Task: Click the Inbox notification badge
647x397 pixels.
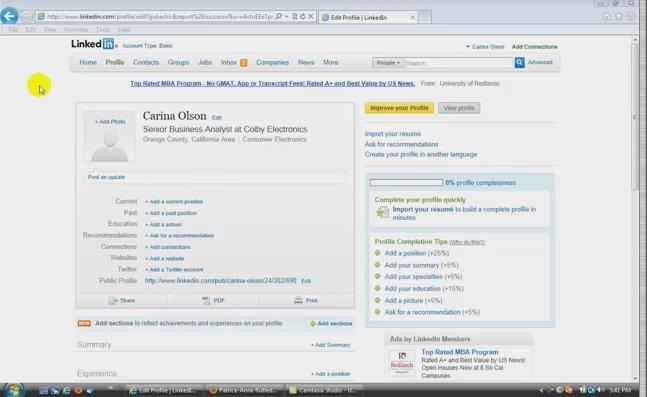Action: [243, 63]
